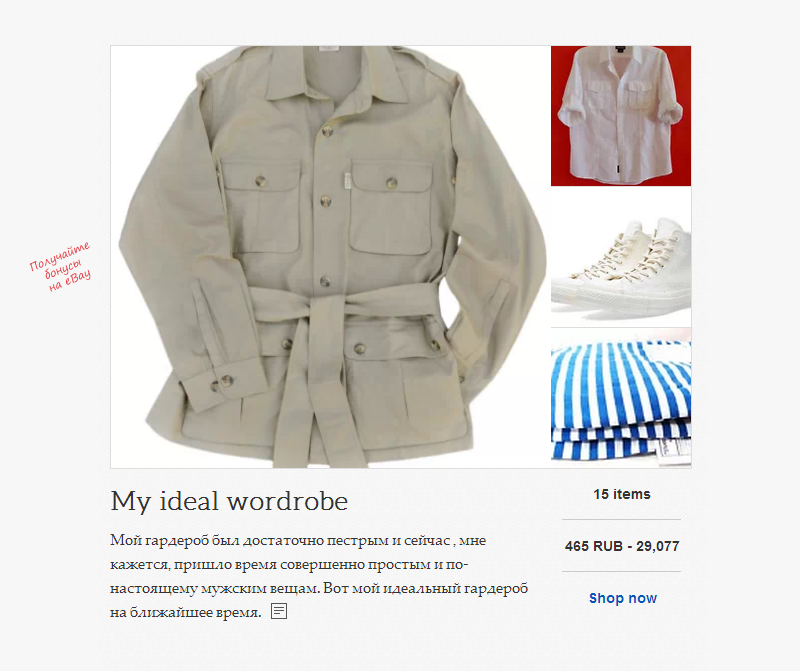The width and height of the screenshot is (800, 671).
Task: Open the blue striped fabric thumbnail
Action: pyautogui.click(x=621, y=398)
